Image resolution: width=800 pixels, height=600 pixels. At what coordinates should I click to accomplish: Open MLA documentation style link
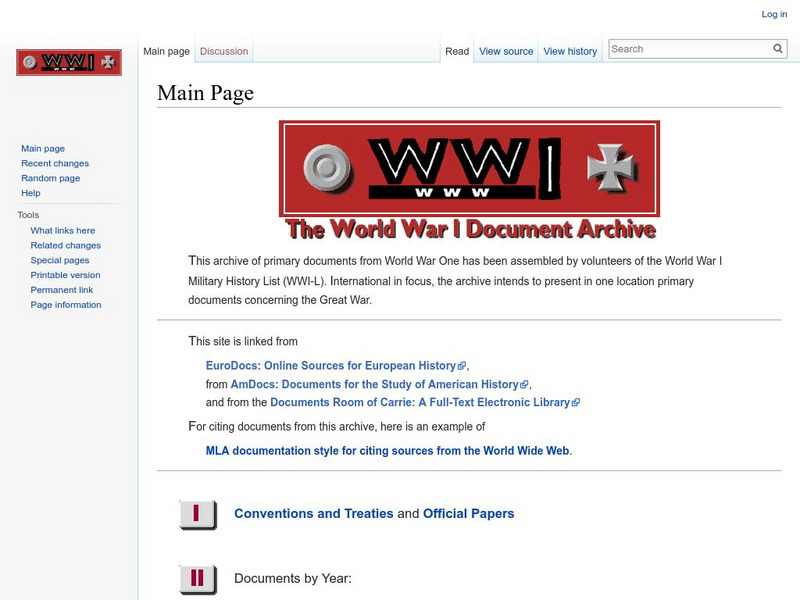(x=387, y=451)
